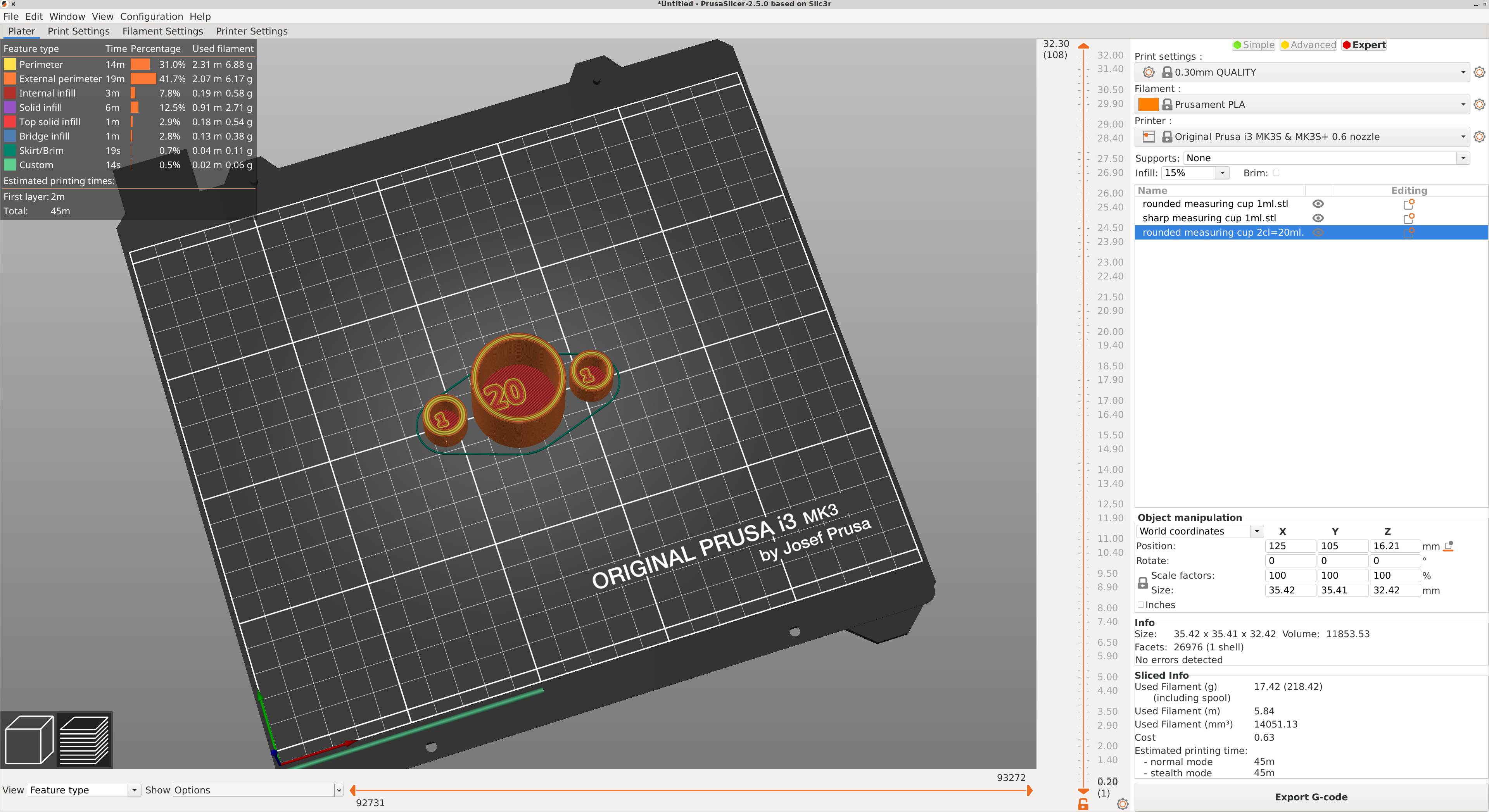Viewport: 1489px width, 812px height.
Task: Switch to sliced layers preview icon
Action: coord(85,740)
